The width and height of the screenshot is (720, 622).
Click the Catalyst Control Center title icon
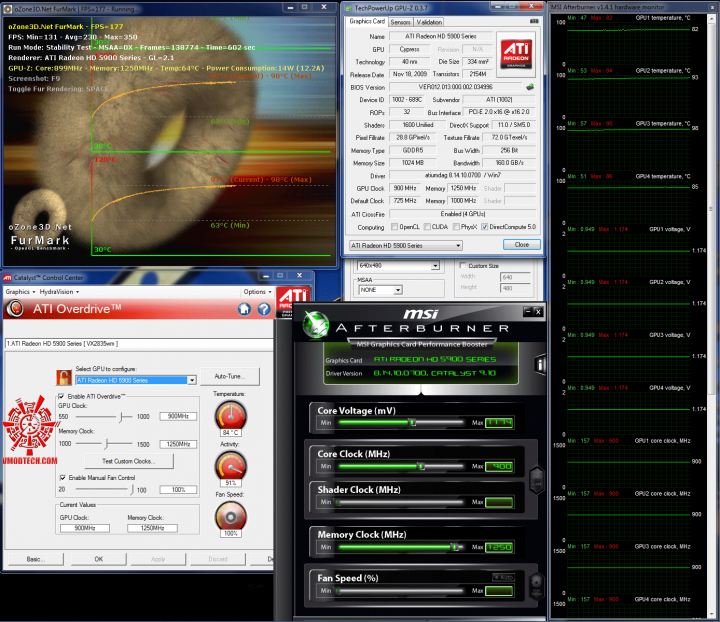pyautogui.click(x=7, y=278)
